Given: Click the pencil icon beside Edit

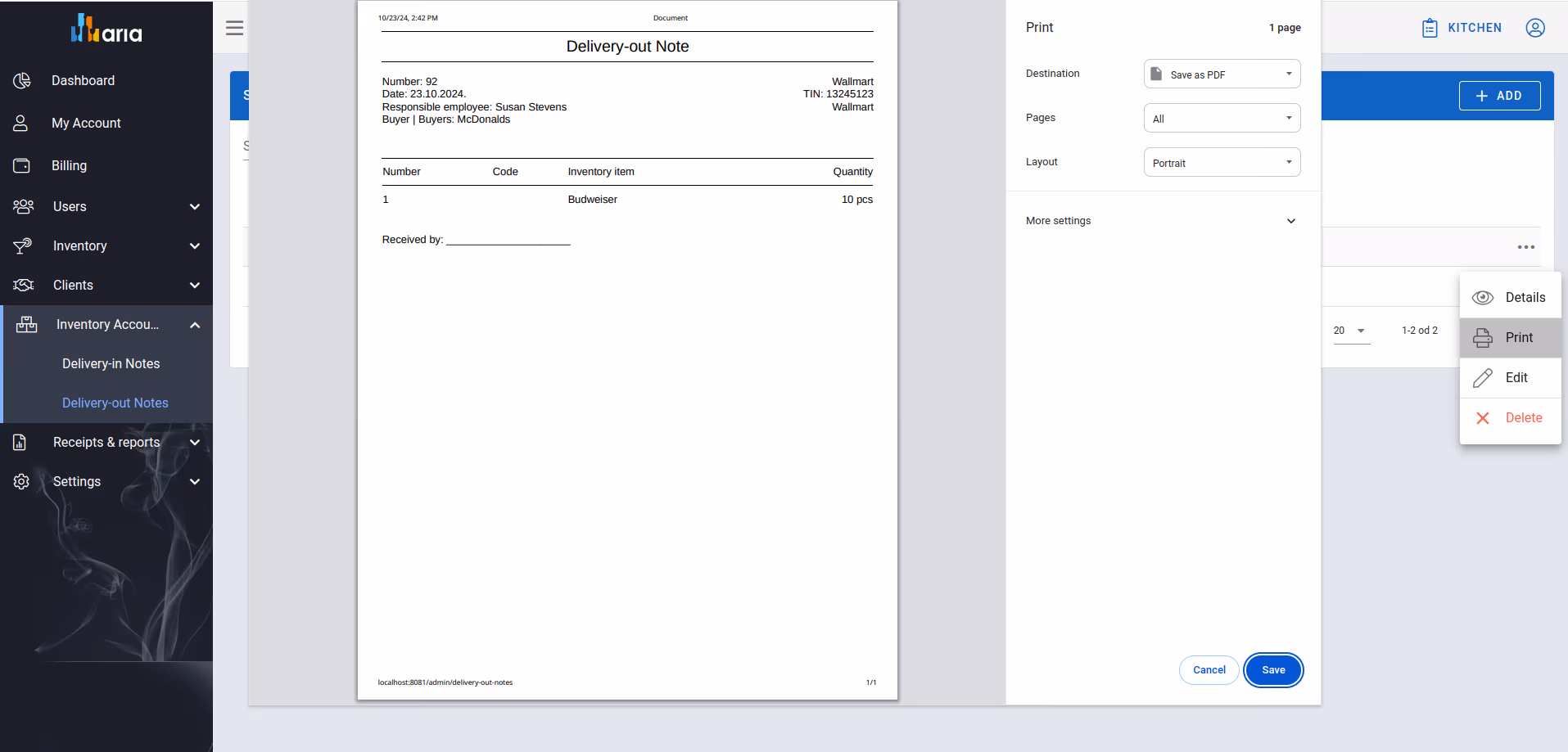Looking at the screenshot, I should tap(1483, 377).
